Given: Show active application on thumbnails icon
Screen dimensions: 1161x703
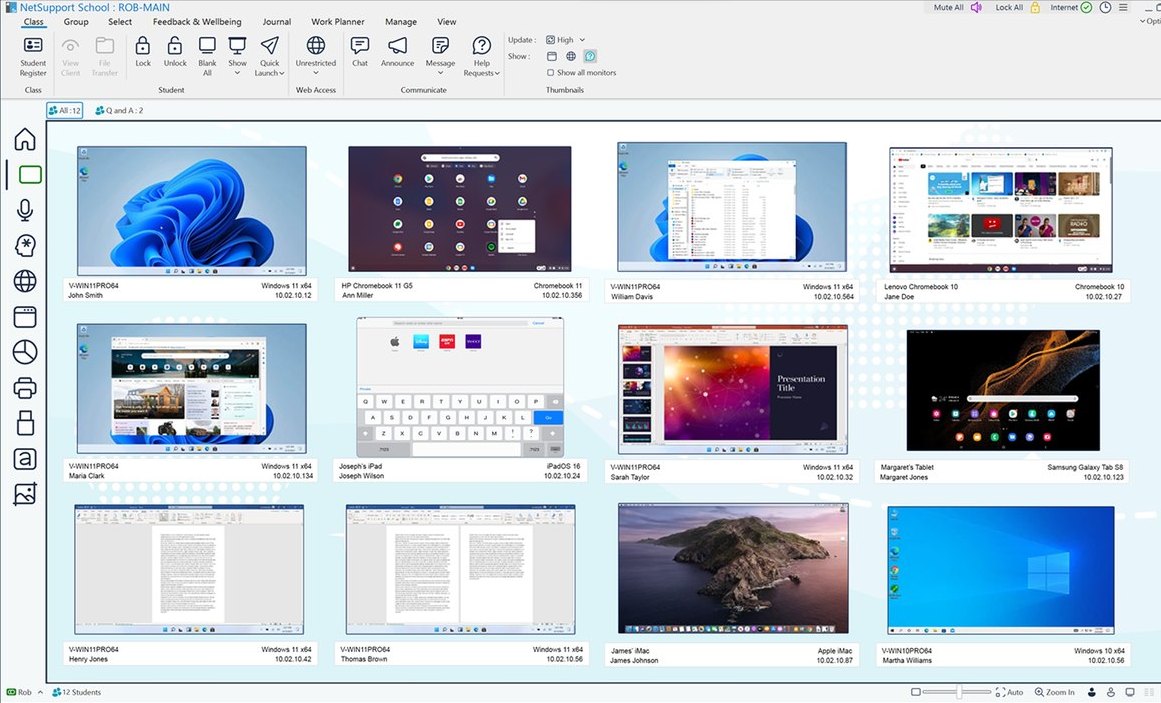Looking at the screenshot, I should click(x=552, y=56).
